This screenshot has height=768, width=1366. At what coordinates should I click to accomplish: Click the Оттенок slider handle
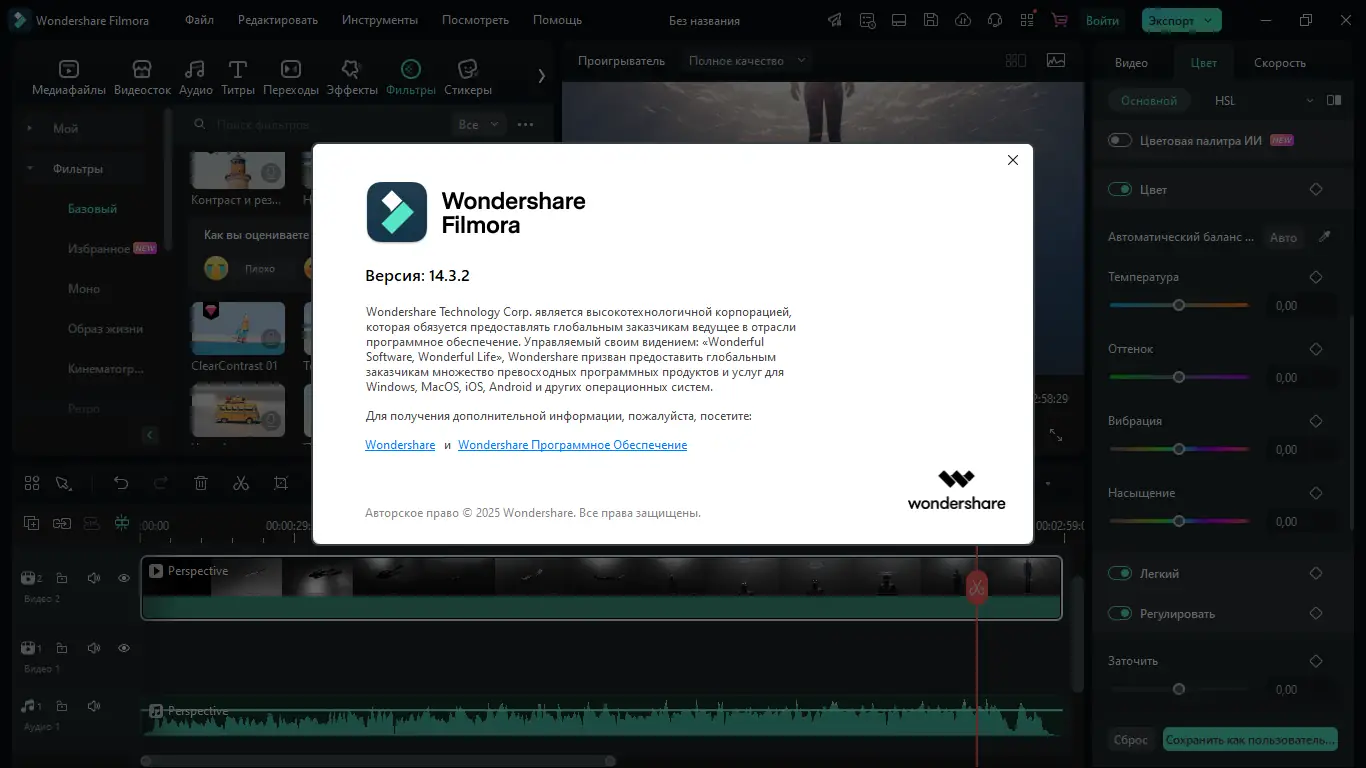pos(1179,377)
